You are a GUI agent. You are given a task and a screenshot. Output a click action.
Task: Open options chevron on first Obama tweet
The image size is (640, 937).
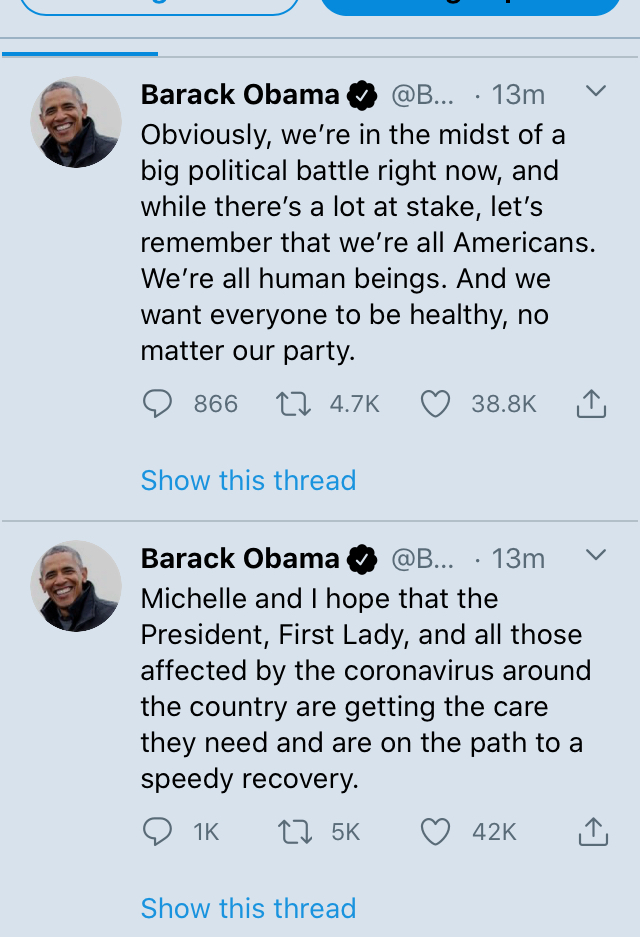coord(596,91)
